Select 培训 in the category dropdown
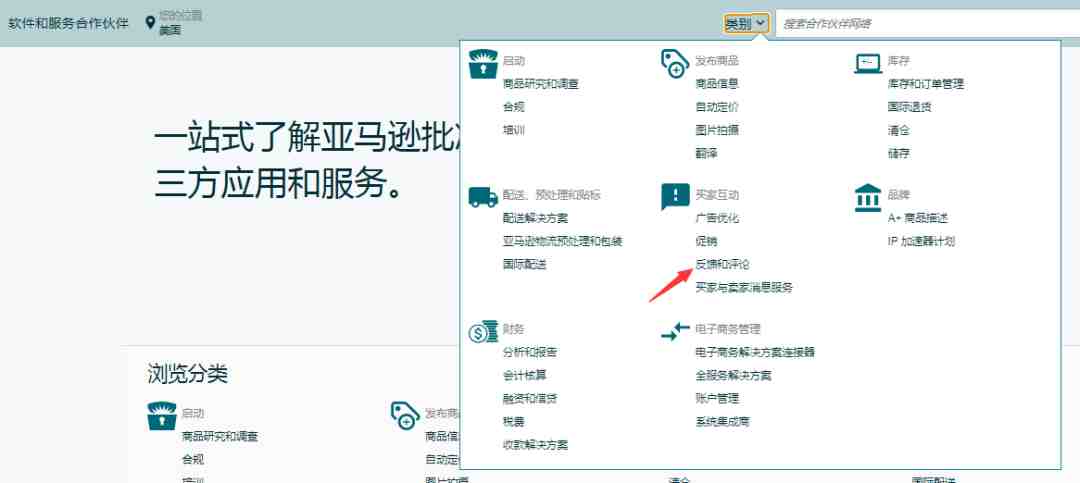Screen dimensions: 1080x483 click(x=514, y=130)
